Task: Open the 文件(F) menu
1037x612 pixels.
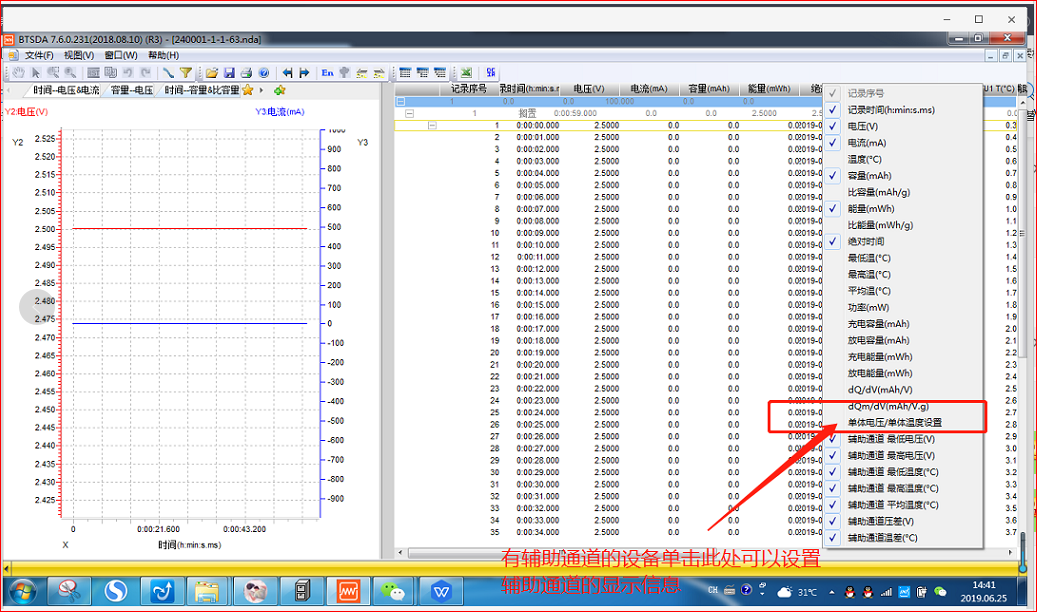Action: coord(38,56)
